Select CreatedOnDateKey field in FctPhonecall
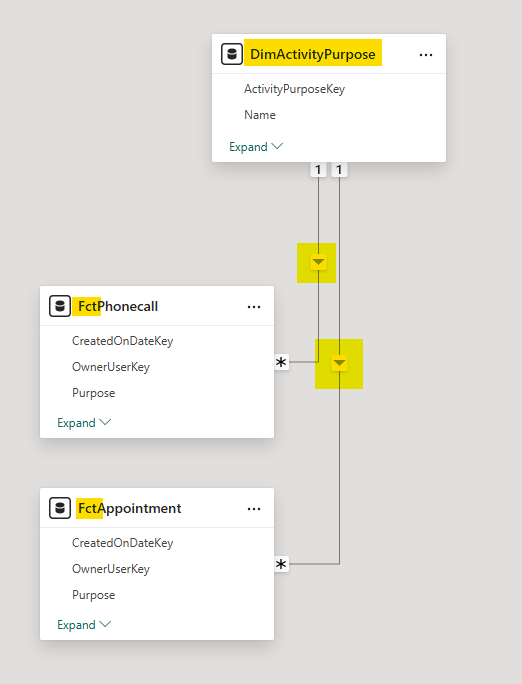The image size is (522, 684). [123, 341]
